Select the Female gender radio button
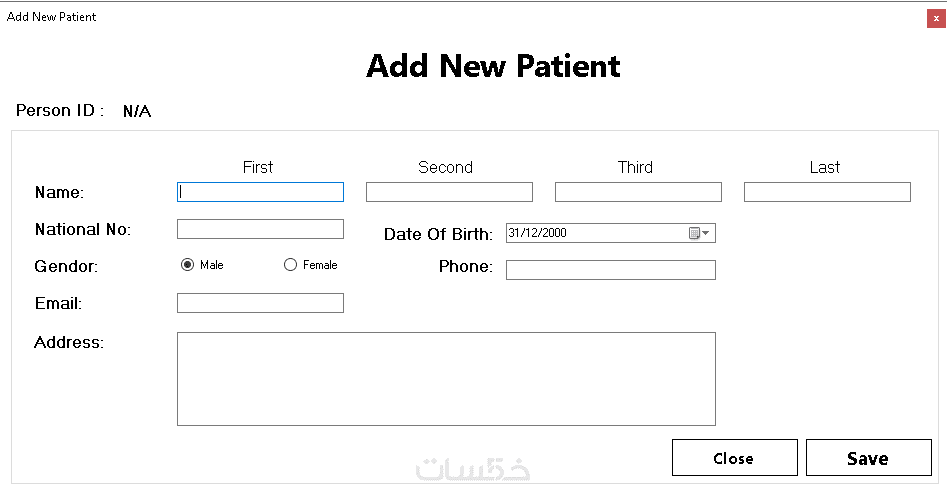Image resolution: width=947 pixels, height=491 pixels. coord(291,265)
